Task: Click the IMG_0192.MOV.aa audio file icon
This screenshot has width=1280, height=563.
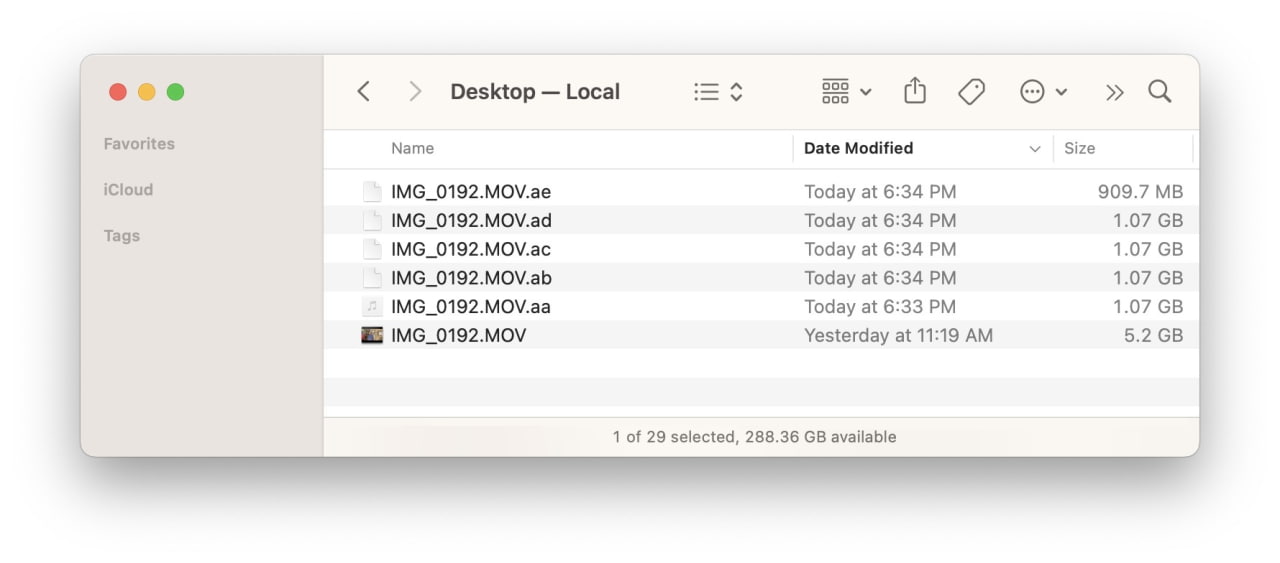Action: (x=372, y=307)
